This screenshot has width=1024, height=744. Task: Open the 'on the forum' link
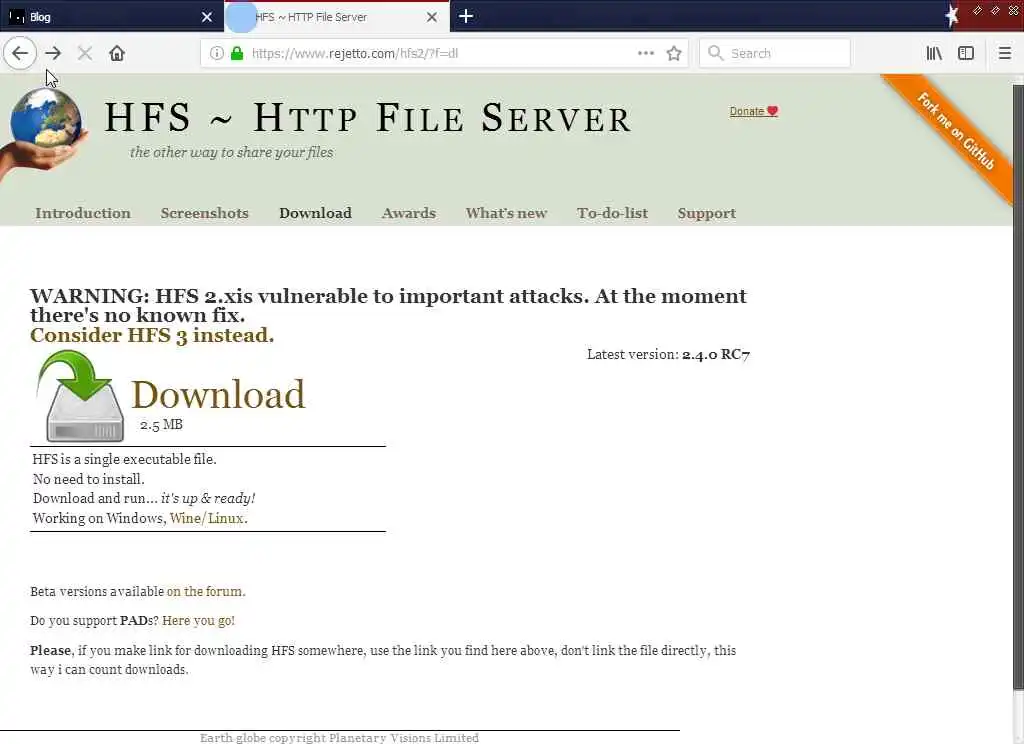click(204, 591)
